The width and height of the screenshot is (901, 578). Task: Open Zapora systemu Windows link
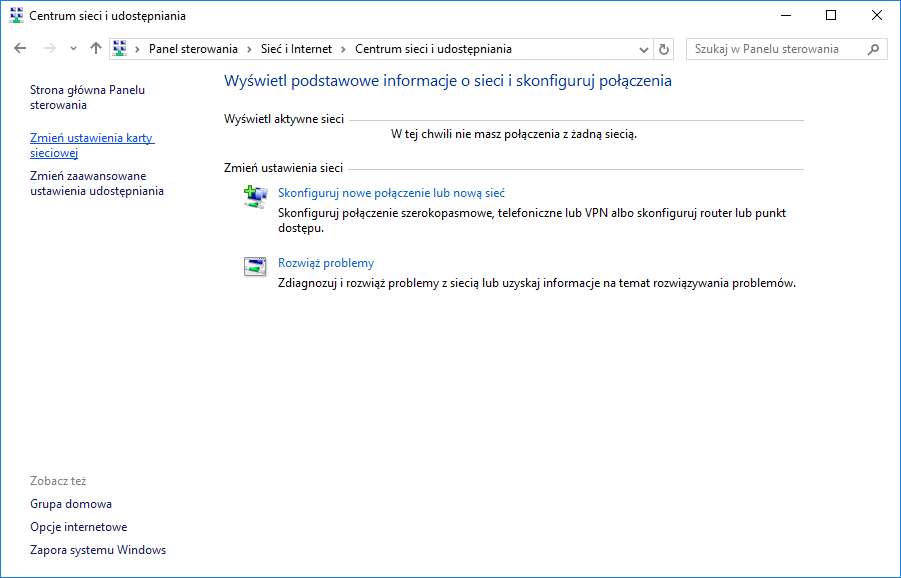(x=98, y=550)
